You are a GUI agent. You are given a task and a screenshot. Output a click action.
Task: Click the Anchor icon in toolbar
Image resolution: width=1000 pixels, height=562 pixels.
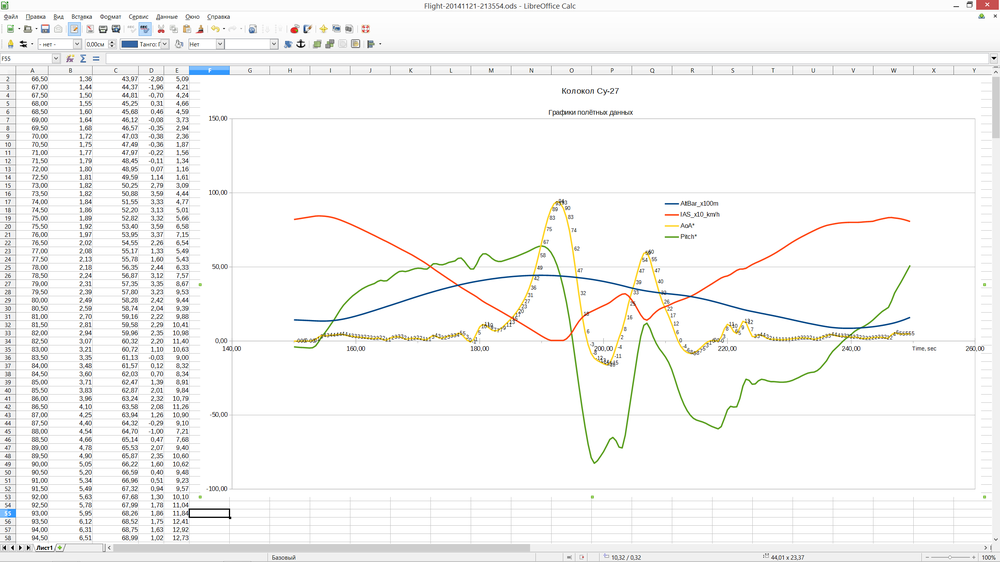click(301, 44)
